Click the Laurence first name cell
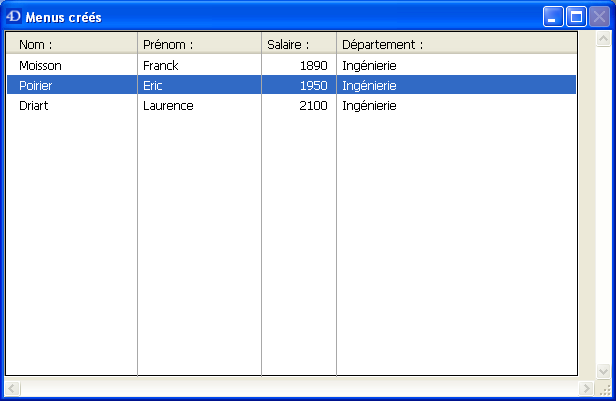The height and width of the screenshot is (401, 616). [x=168, y=106]
